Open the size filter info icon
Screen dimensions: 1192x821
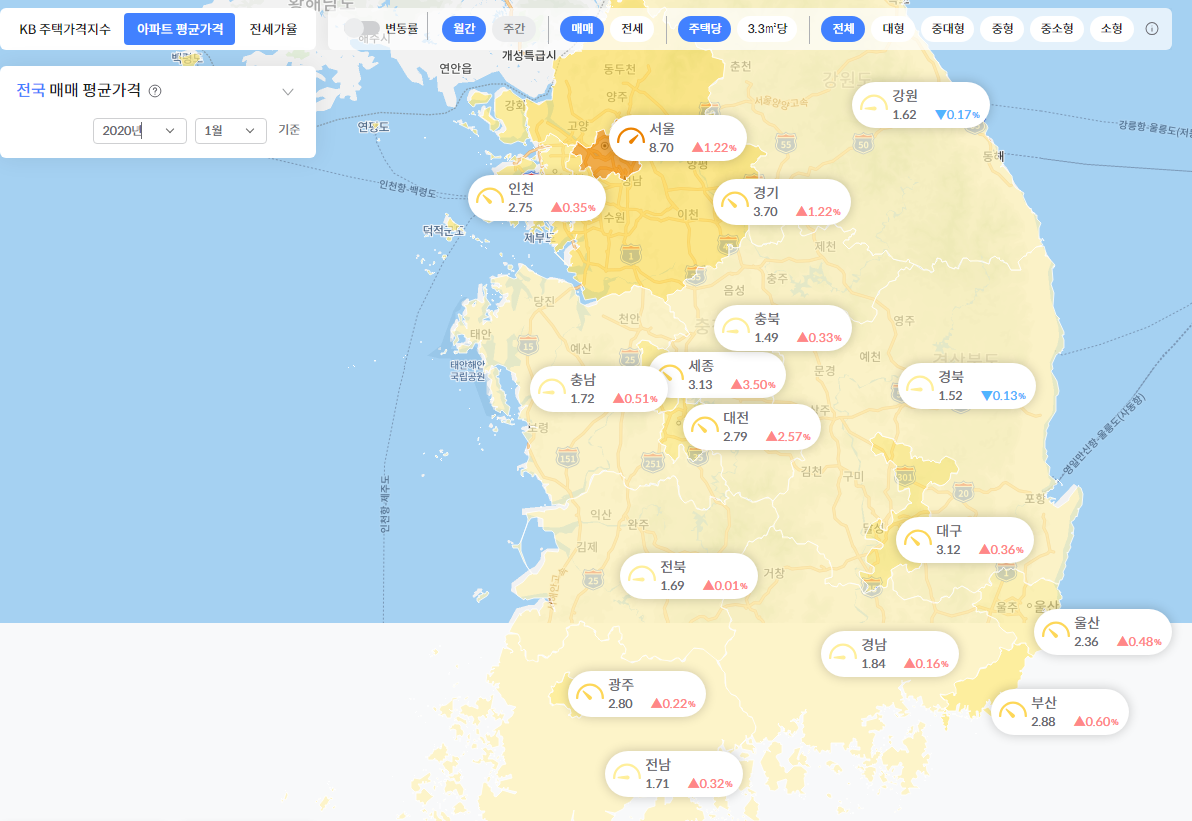pyautogui.click(x=1152, y=29)
